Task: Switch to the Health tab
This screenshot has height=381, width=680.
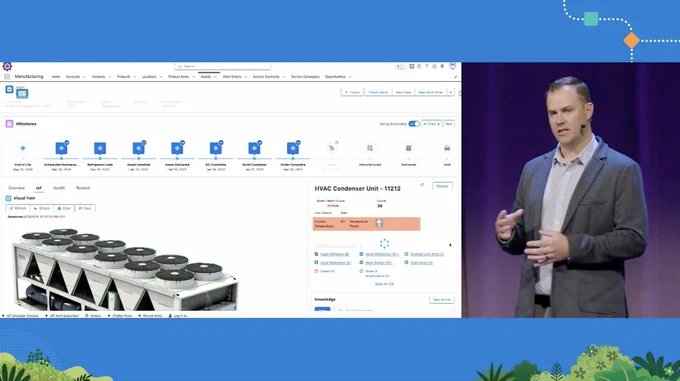Action: [59, 188]
